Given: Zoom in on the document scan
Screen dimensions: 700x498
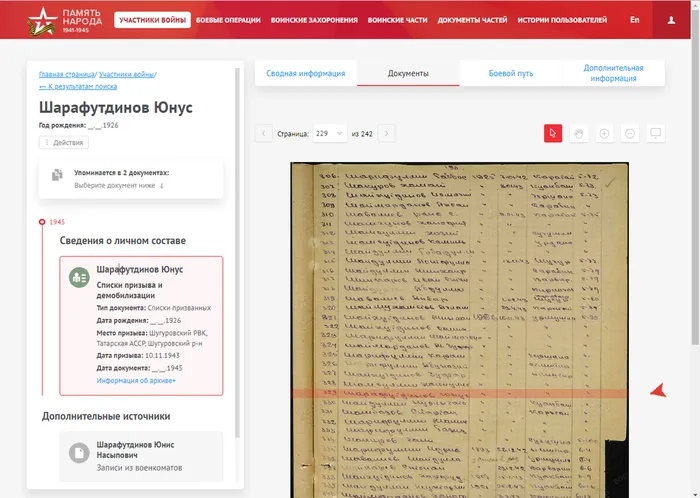Looking at the screenshot, I should point(604,133).
